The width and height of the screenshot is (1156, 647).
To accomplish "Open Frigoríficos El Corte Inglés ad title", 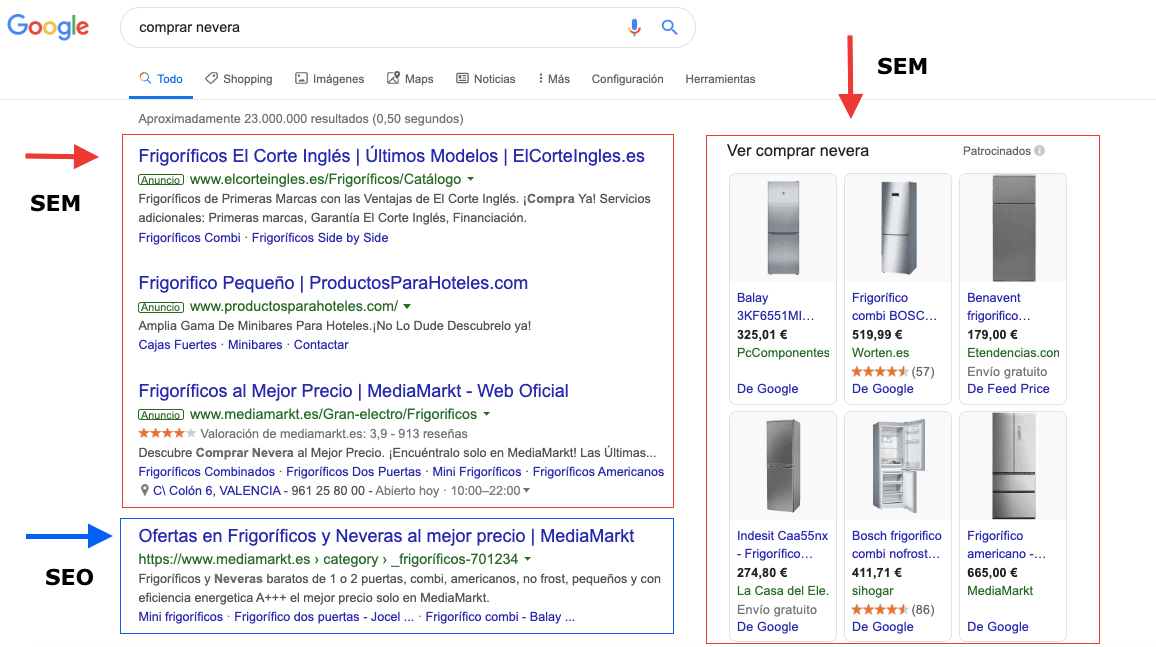I will 391,156.
